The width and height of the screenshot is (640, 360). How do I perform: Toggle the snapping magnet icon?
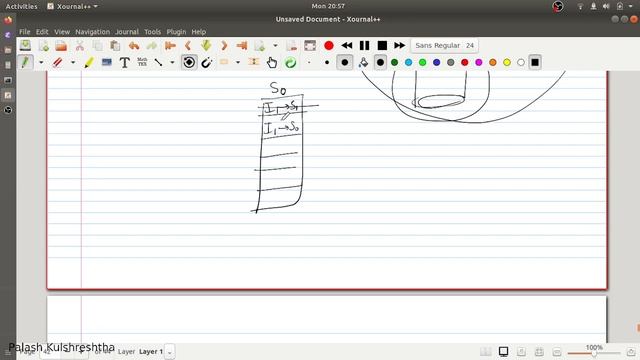pyautogui.click(x=207, y=62)
